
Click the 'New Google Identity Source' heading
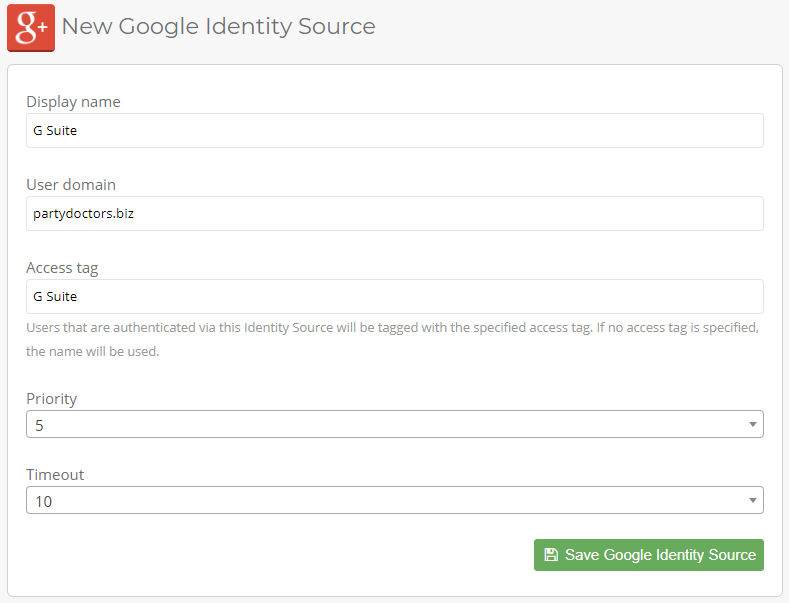tap(218, 27)
